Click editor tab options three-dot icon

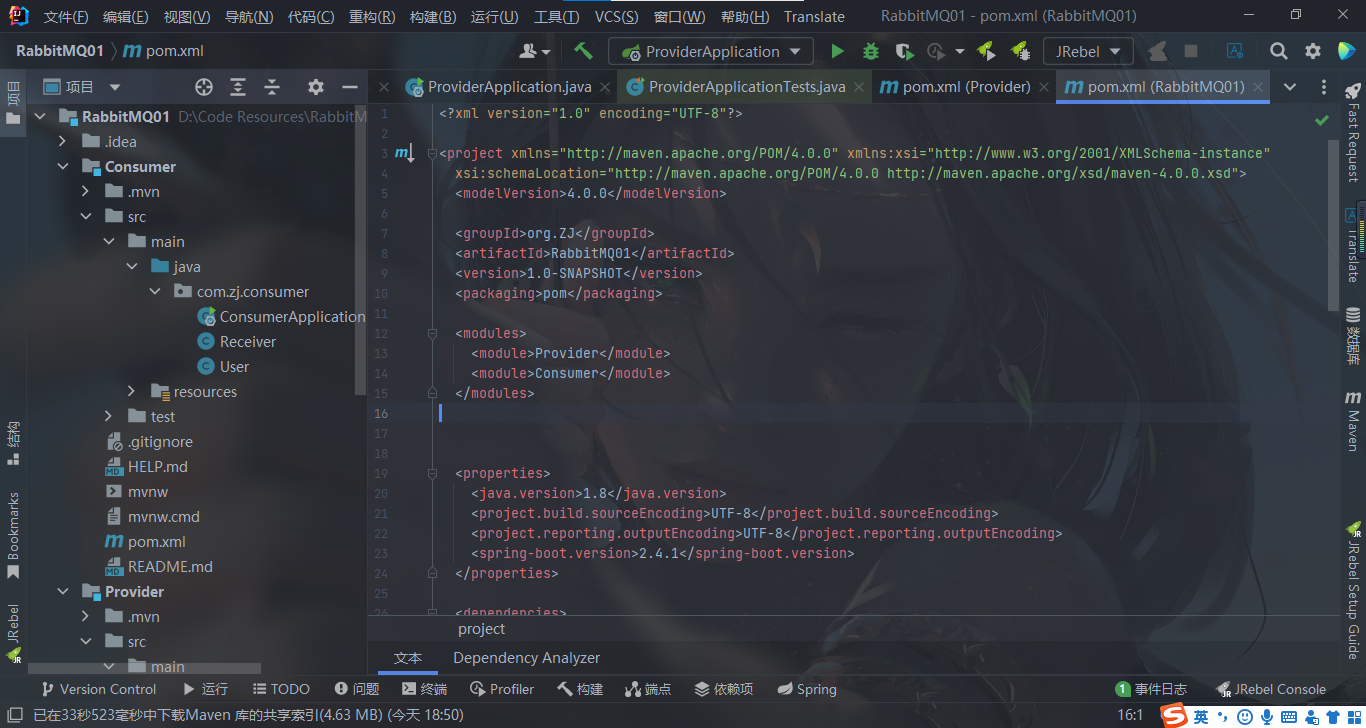[1324, 87]
